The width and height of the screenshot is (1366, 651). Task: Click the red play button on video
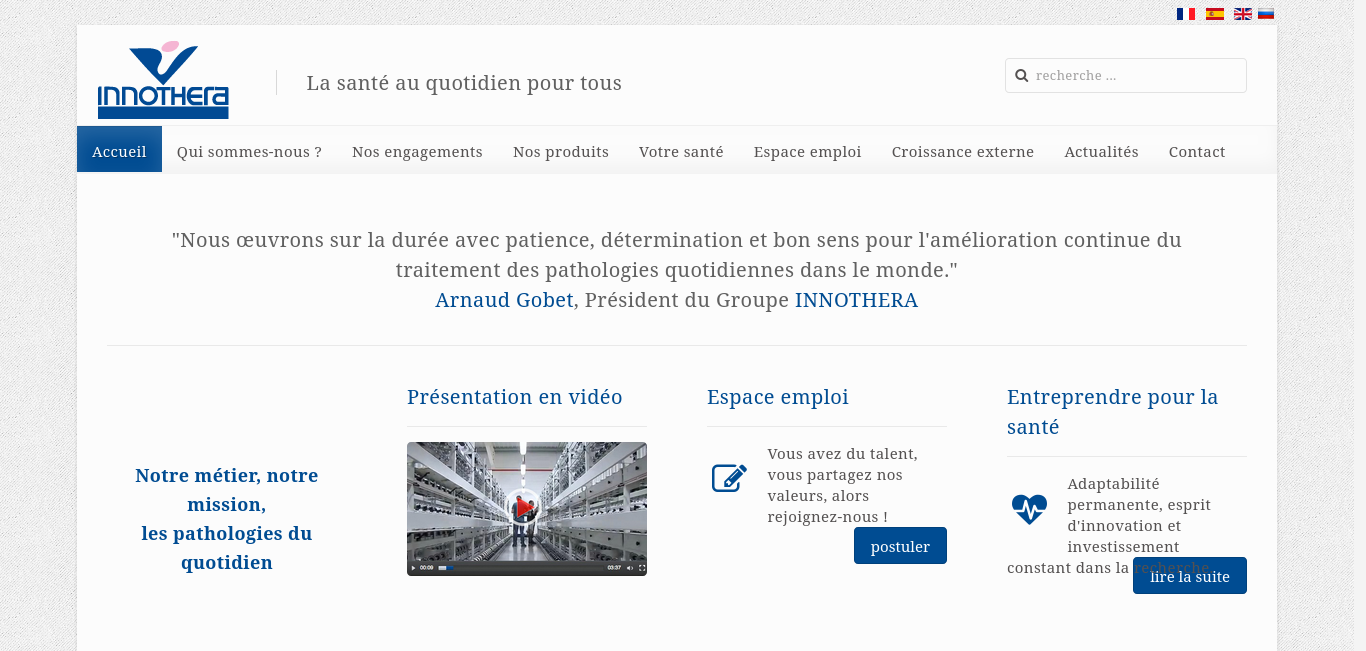(x=524, y=508)
